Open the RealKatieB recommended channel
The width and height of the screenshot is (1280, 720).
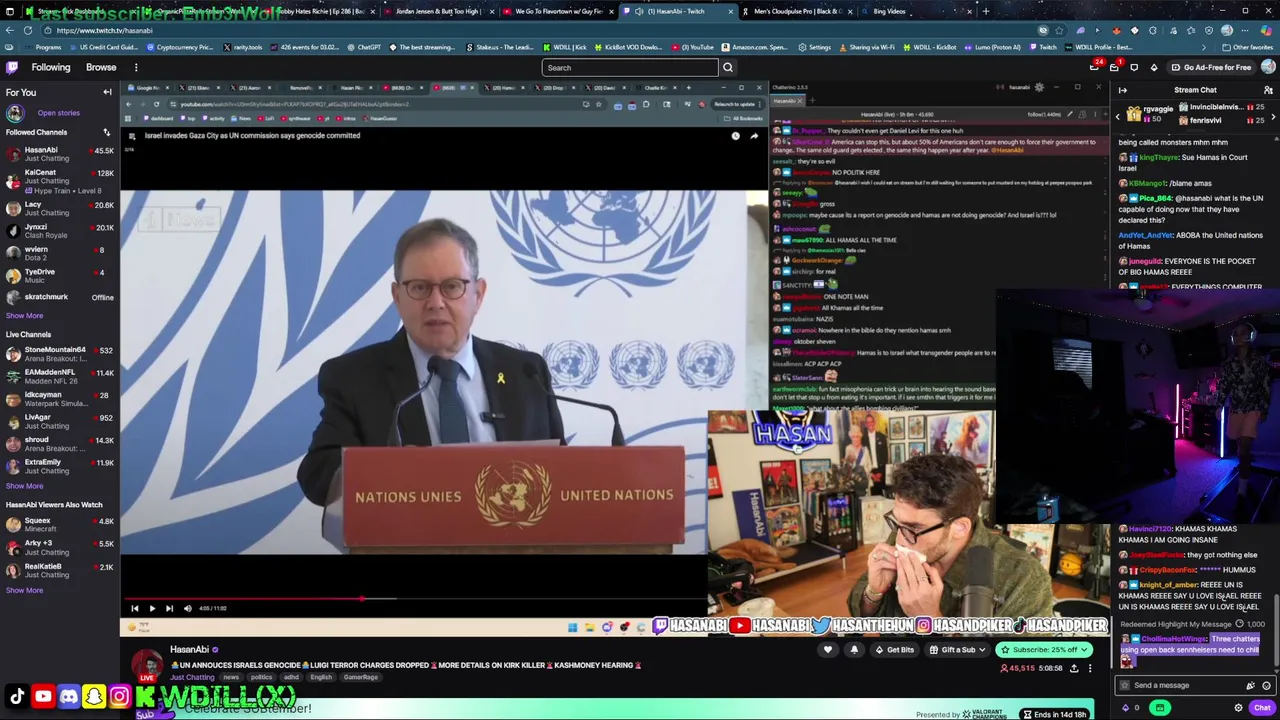tap(60, 570)
